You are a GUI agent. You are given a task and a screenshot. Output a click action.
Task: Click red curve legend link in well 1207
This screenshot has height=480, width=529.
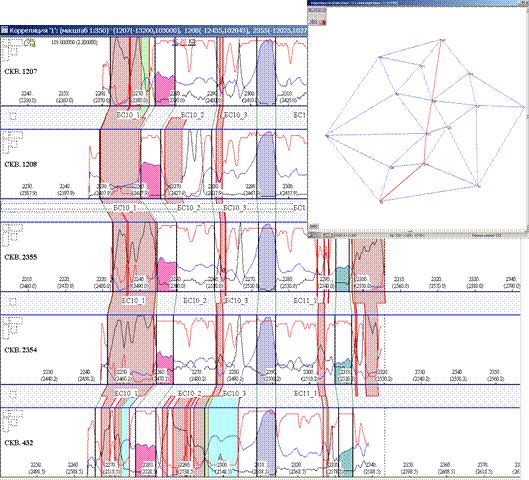pos(183,42)
